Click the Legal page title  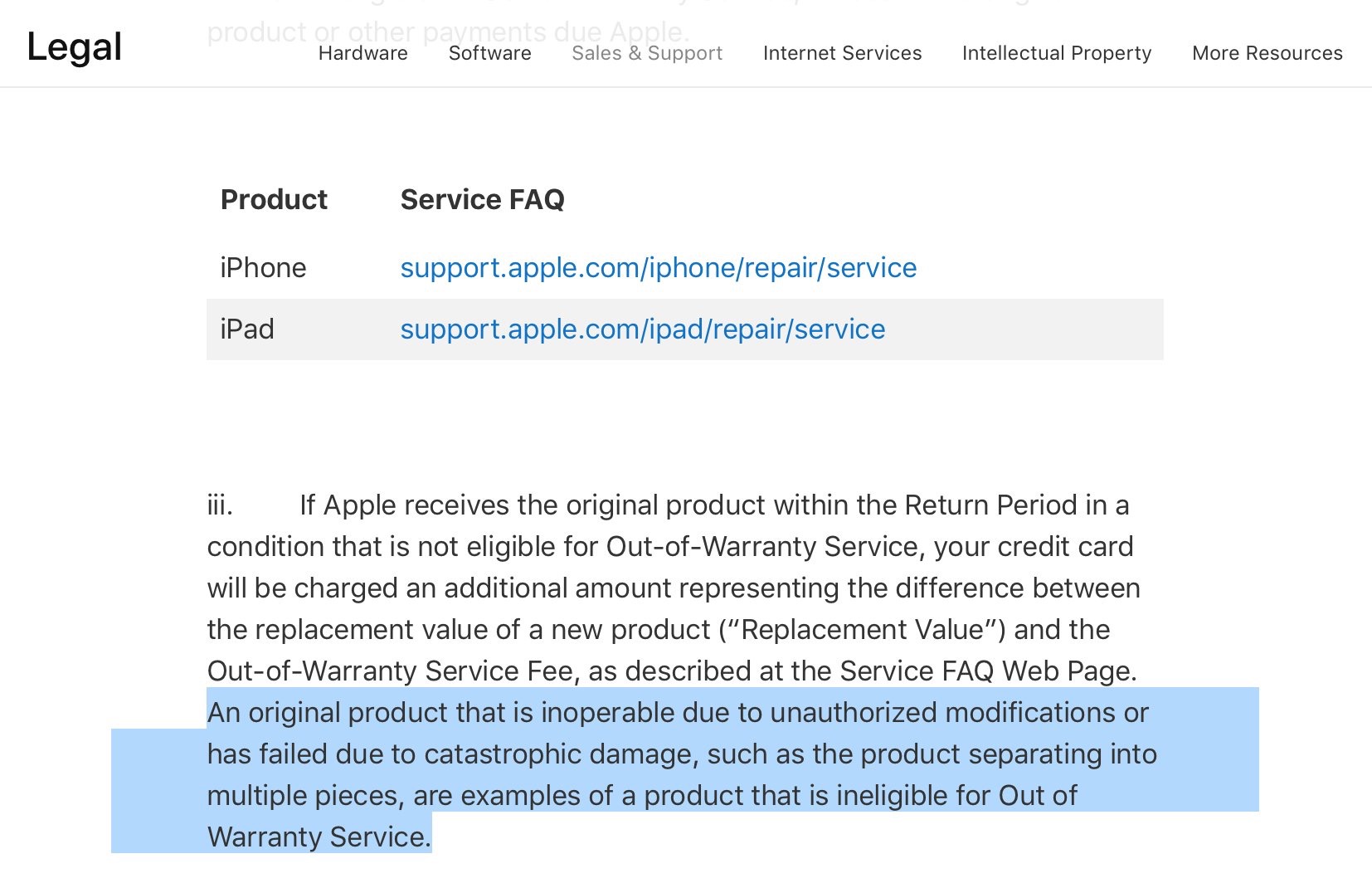coord(74,46)
